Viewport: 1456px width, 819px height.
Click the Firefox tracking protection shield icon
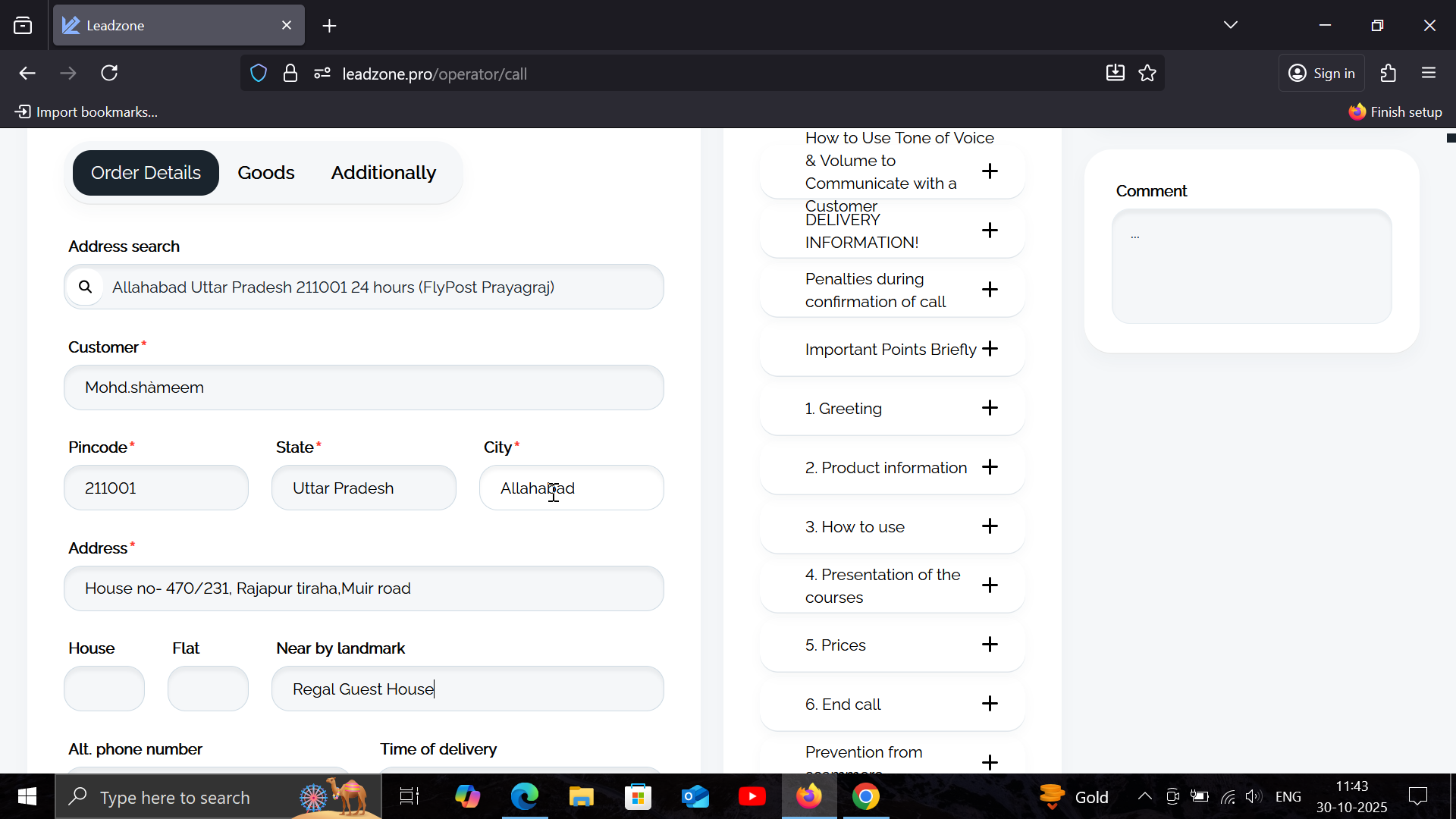tap(259, 74)
